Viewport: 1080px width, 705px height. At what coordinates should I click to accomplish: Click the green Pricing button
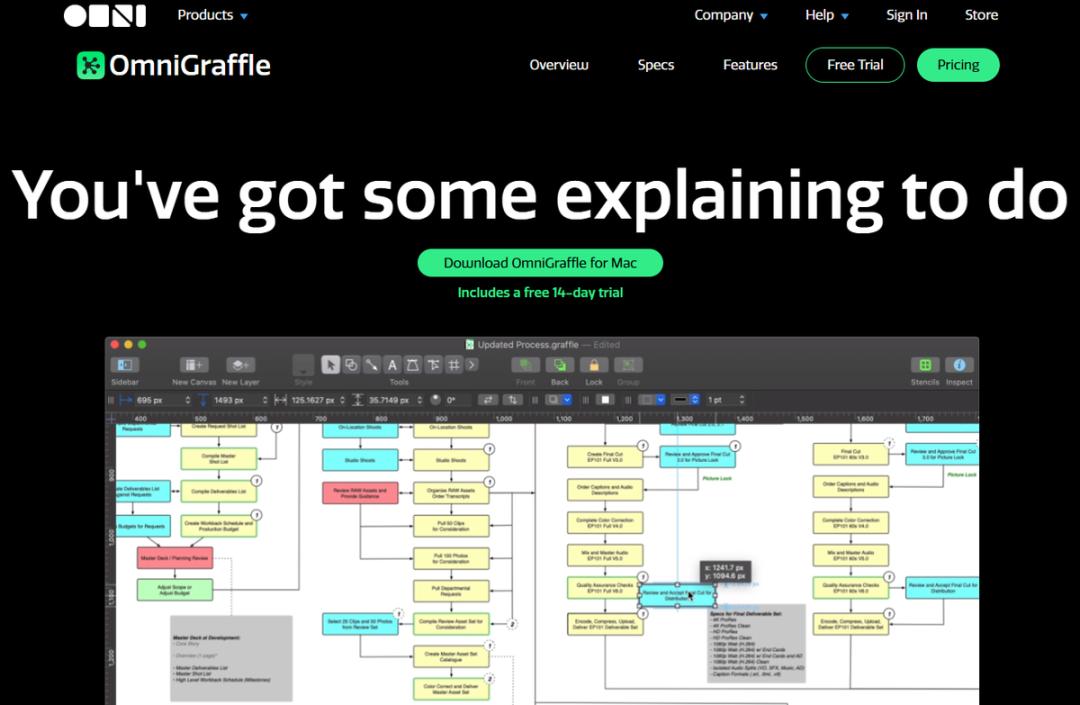(x=958, y=65)
